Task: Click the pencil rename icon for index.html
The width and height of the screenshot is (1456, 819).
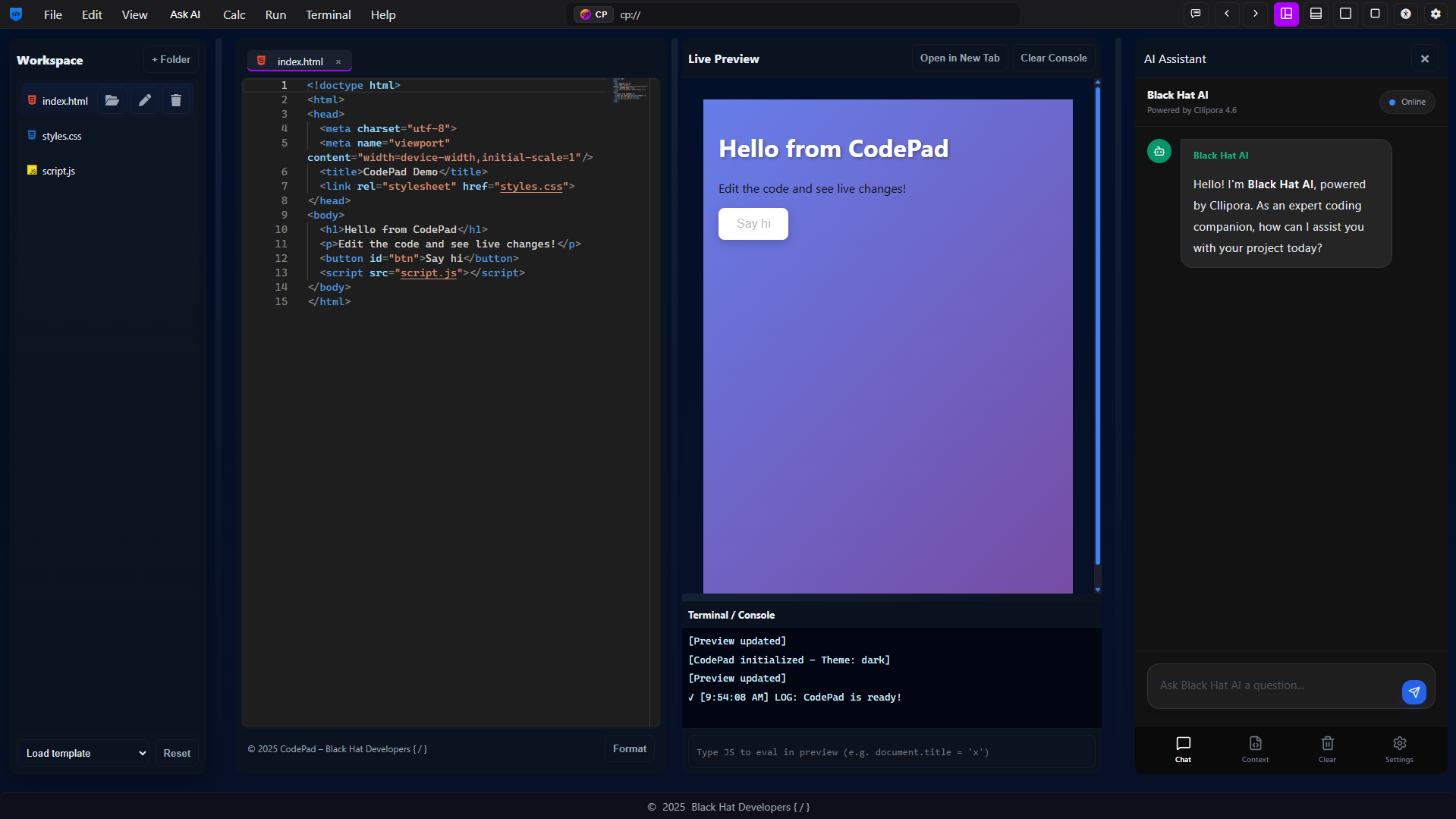Action: tap(144, 100)
